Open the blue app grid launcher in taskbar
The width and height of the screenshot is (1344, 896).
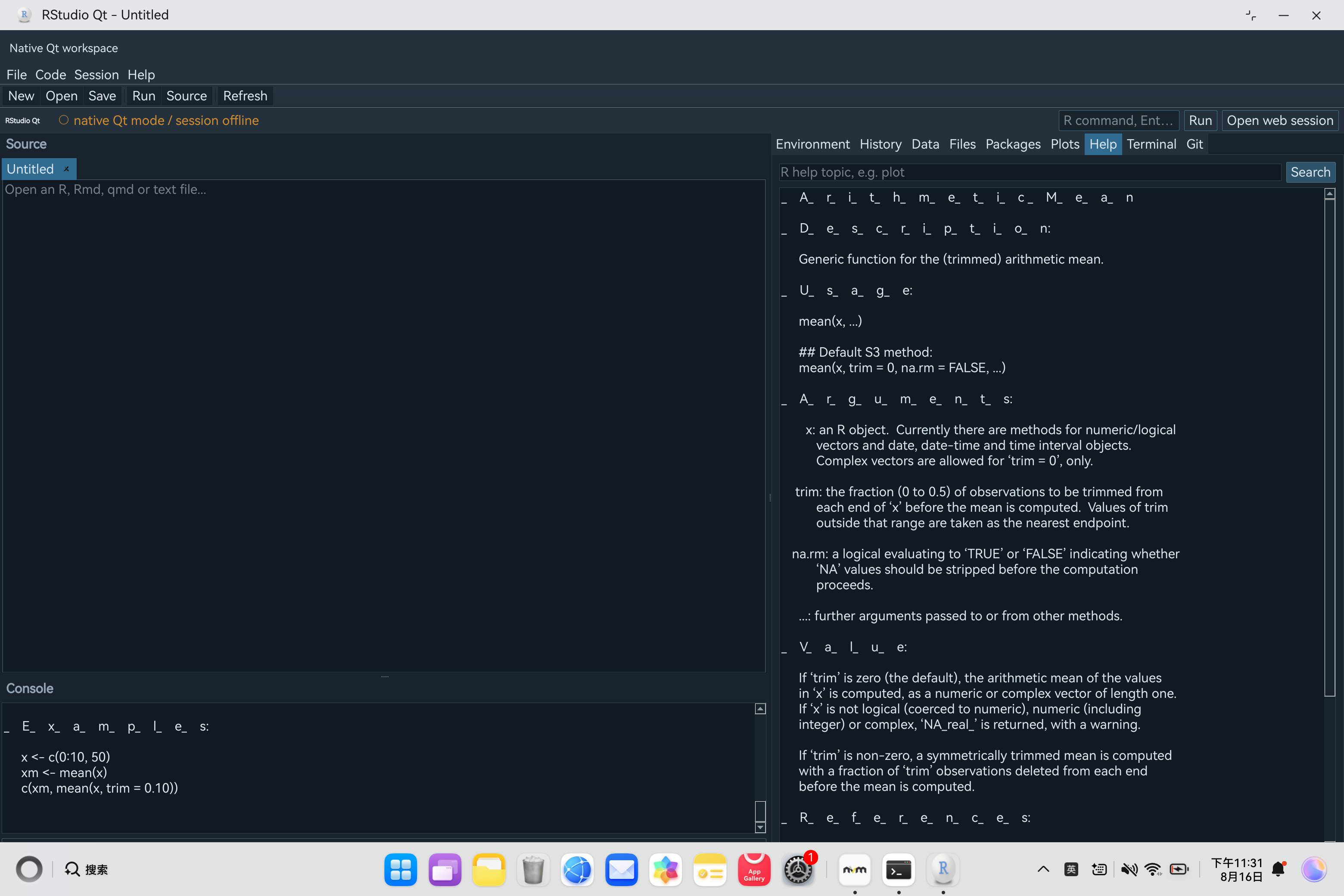[x=401, y=870]
